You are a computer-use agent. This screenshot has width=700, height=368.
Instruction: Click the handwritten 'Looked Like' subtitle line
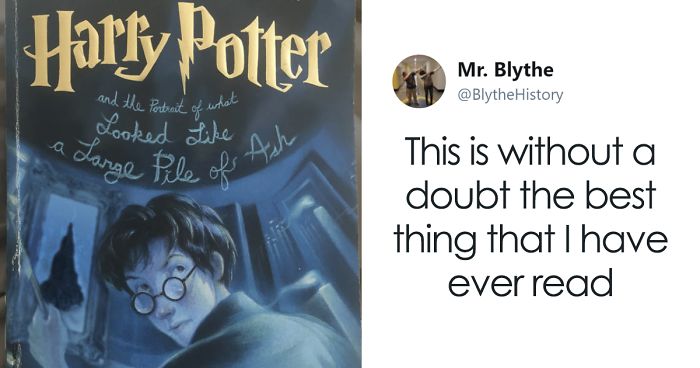click(164, 131)
